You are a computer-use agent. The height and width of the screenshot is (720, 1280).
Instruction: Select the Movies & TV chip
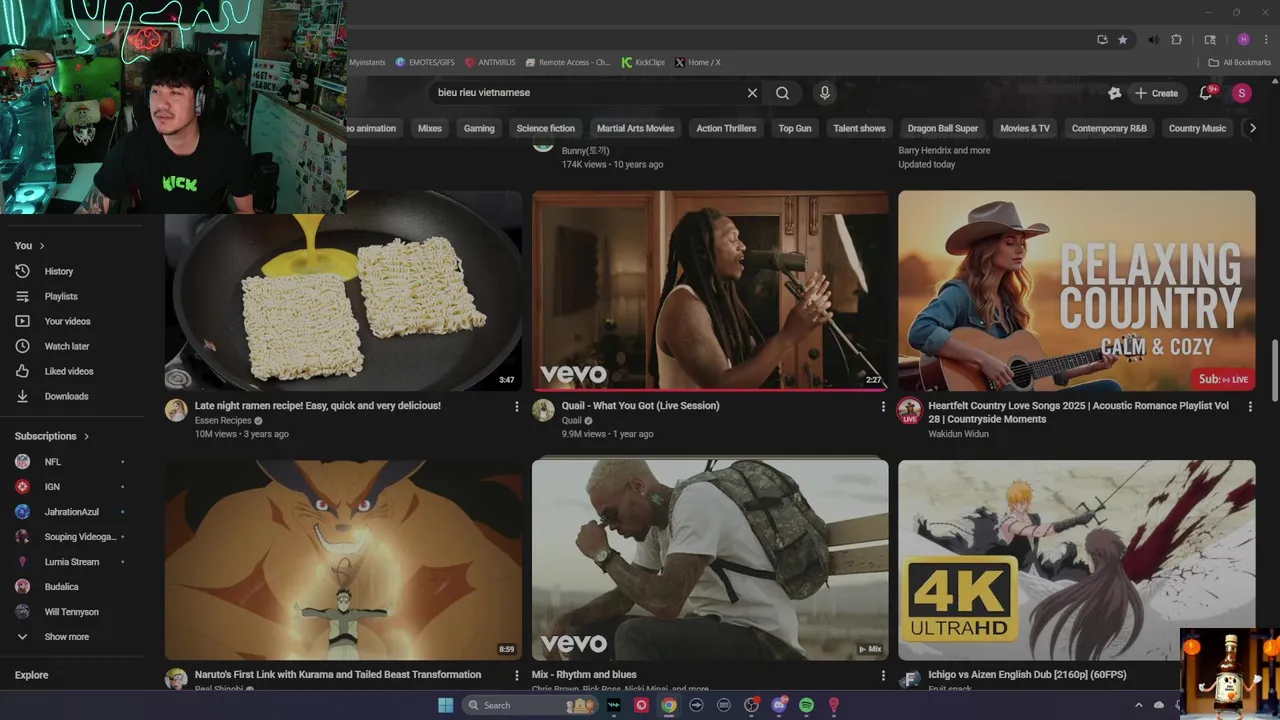click(1025, 128)
